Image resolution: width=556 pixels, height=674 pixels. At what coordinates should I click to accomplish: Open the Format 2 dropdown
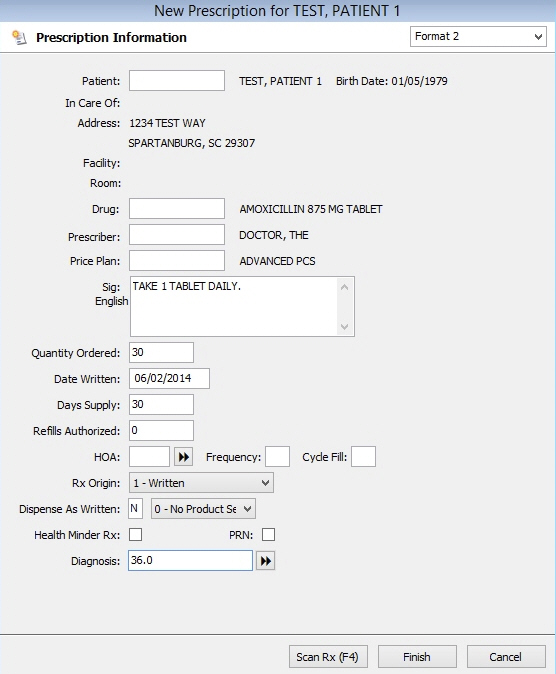point(478,37)
